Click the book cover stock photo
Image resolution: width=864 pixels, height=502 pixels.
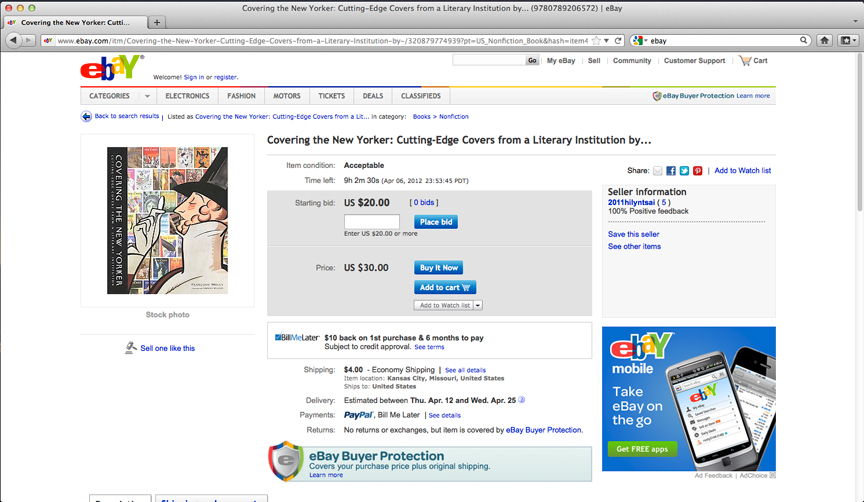[168, 220]
